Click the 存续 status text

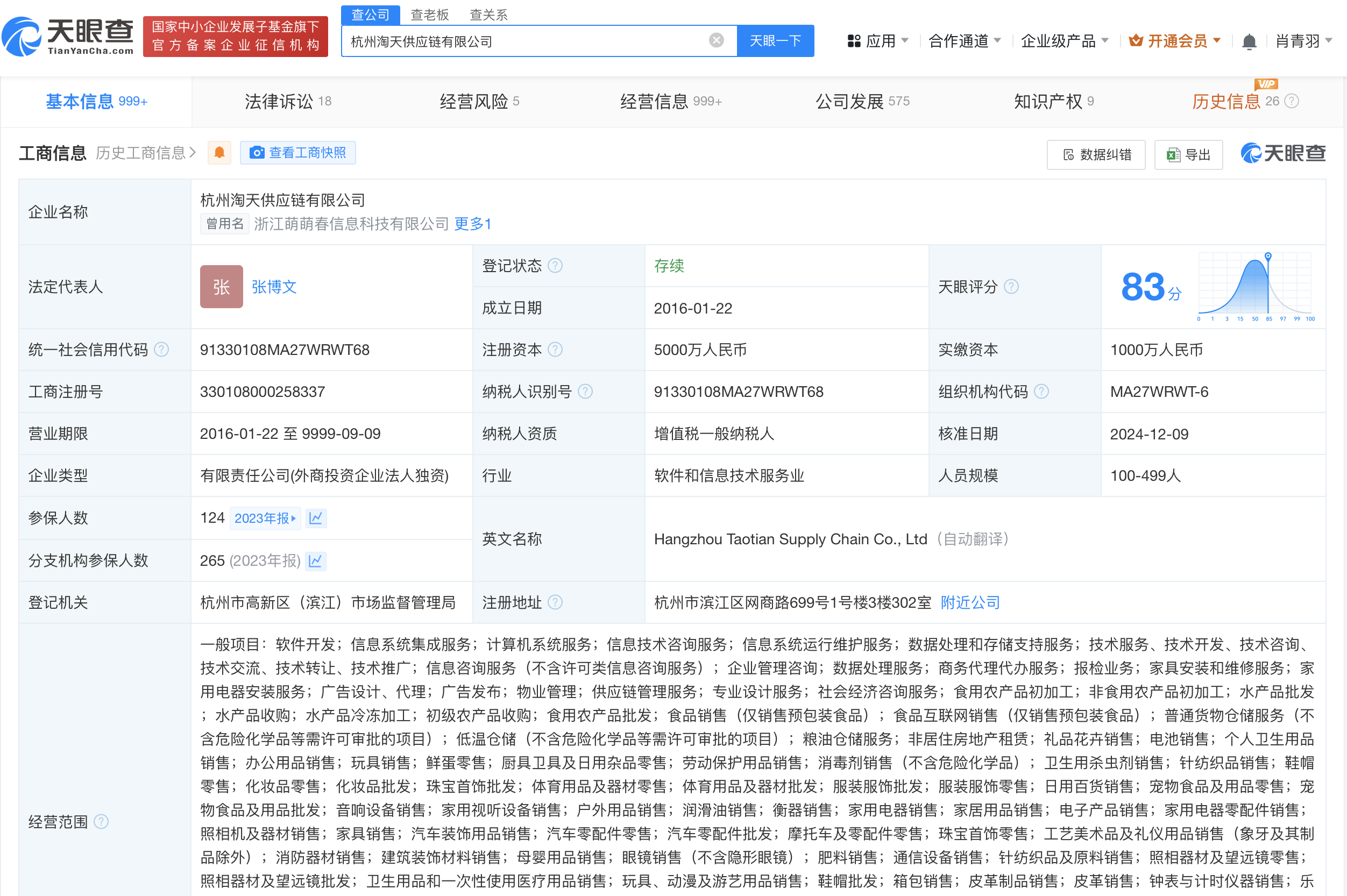[x=669, y=265]
